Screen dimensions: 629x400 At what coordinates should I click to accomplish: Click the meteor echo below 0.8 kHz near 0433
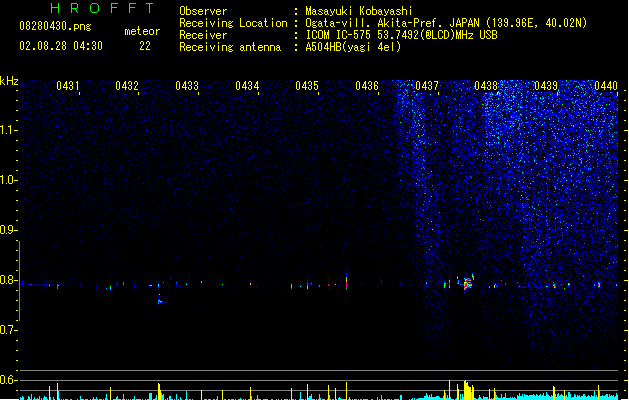click(160, 300)
